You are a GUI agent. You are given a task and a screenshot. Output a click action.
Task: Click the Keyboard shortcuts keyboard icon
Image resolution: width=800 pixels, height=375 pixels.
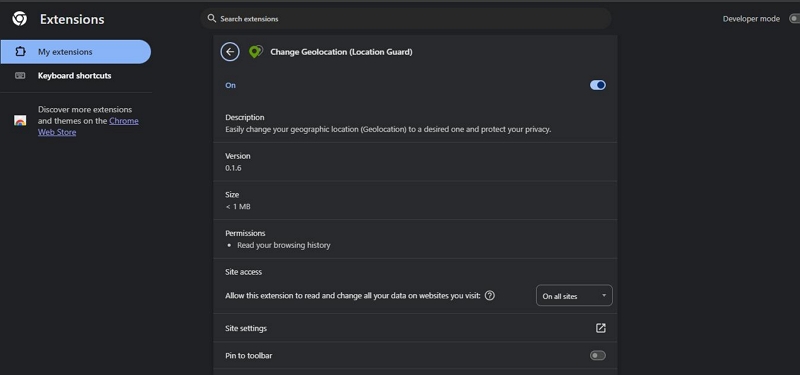pos(20,76)
